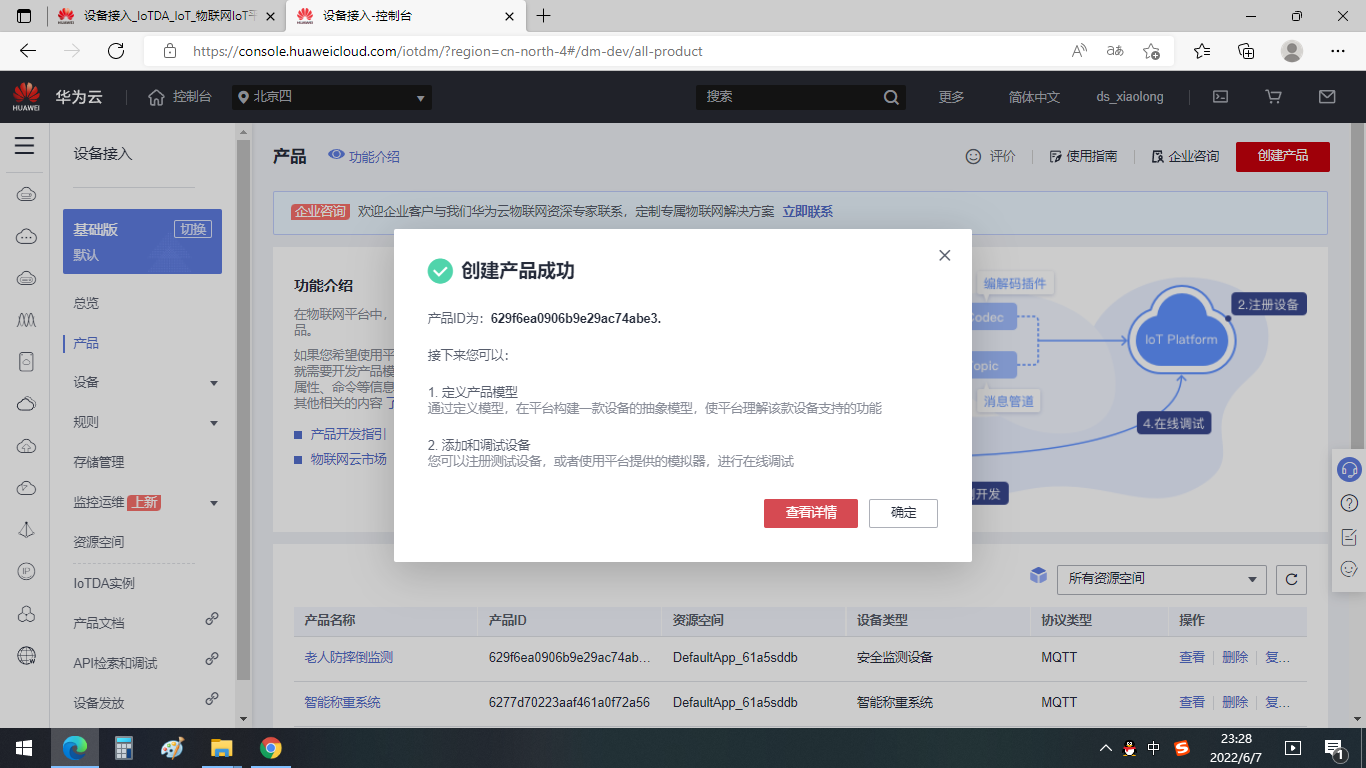Open the hamburger service list menu
The height and width of the screenshot is (768, 1366).
point(25,146)
